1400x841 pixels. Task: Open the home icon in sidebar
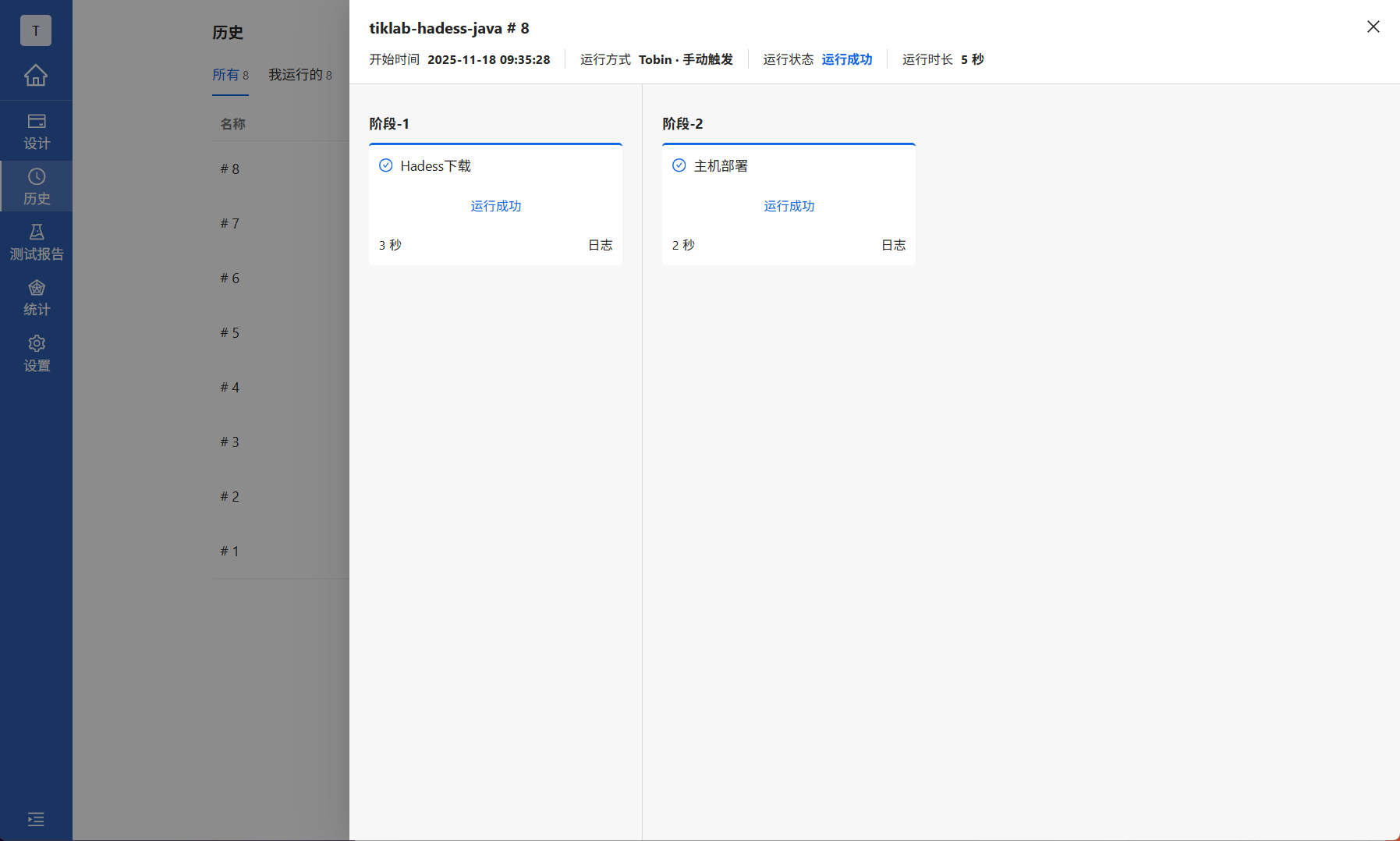pos(36,76)
